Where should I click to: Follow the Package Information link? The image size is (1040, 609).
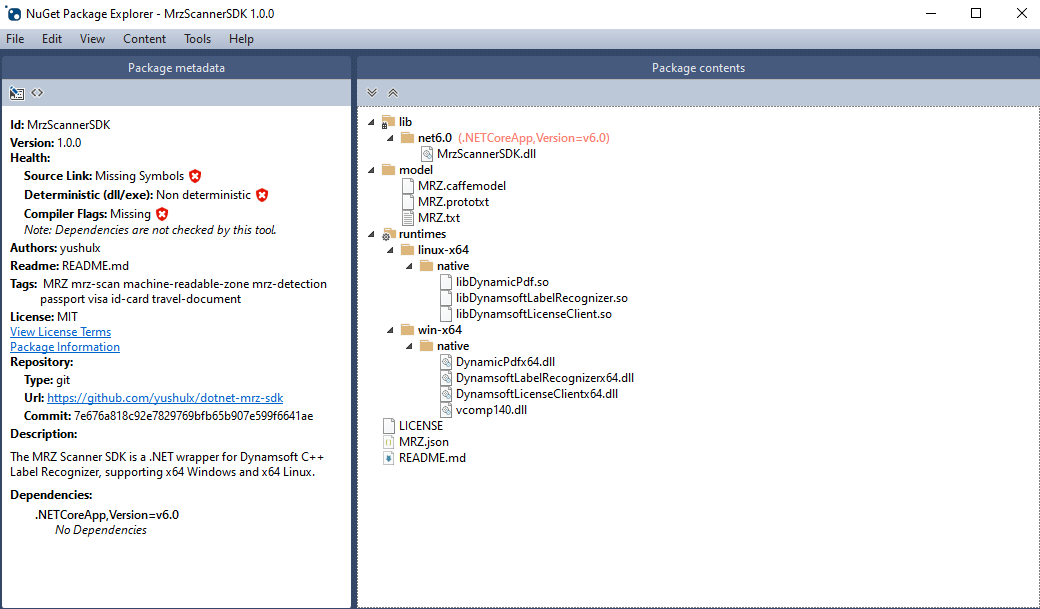coord(65,347)
